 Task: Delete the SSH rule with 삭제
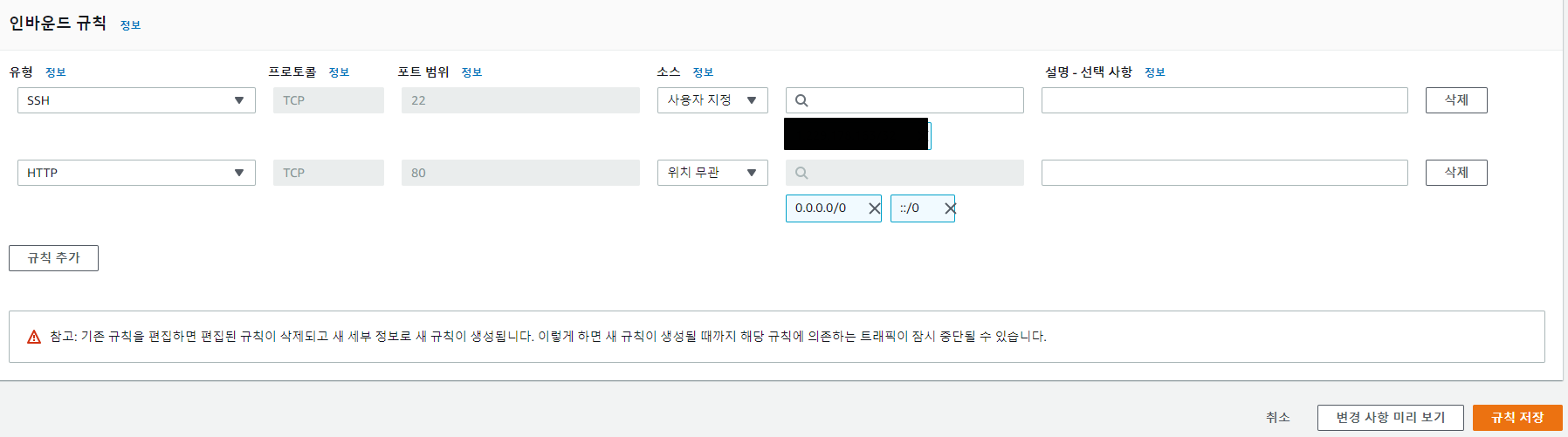(x=1456, y=100)
